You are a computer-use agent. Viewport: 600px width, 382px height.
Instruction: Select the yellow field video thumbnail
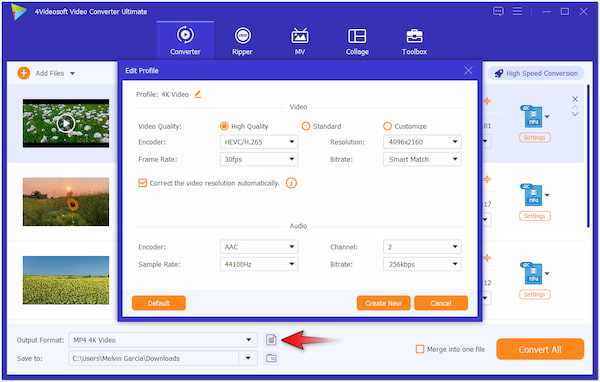click(x=66, y=280)
